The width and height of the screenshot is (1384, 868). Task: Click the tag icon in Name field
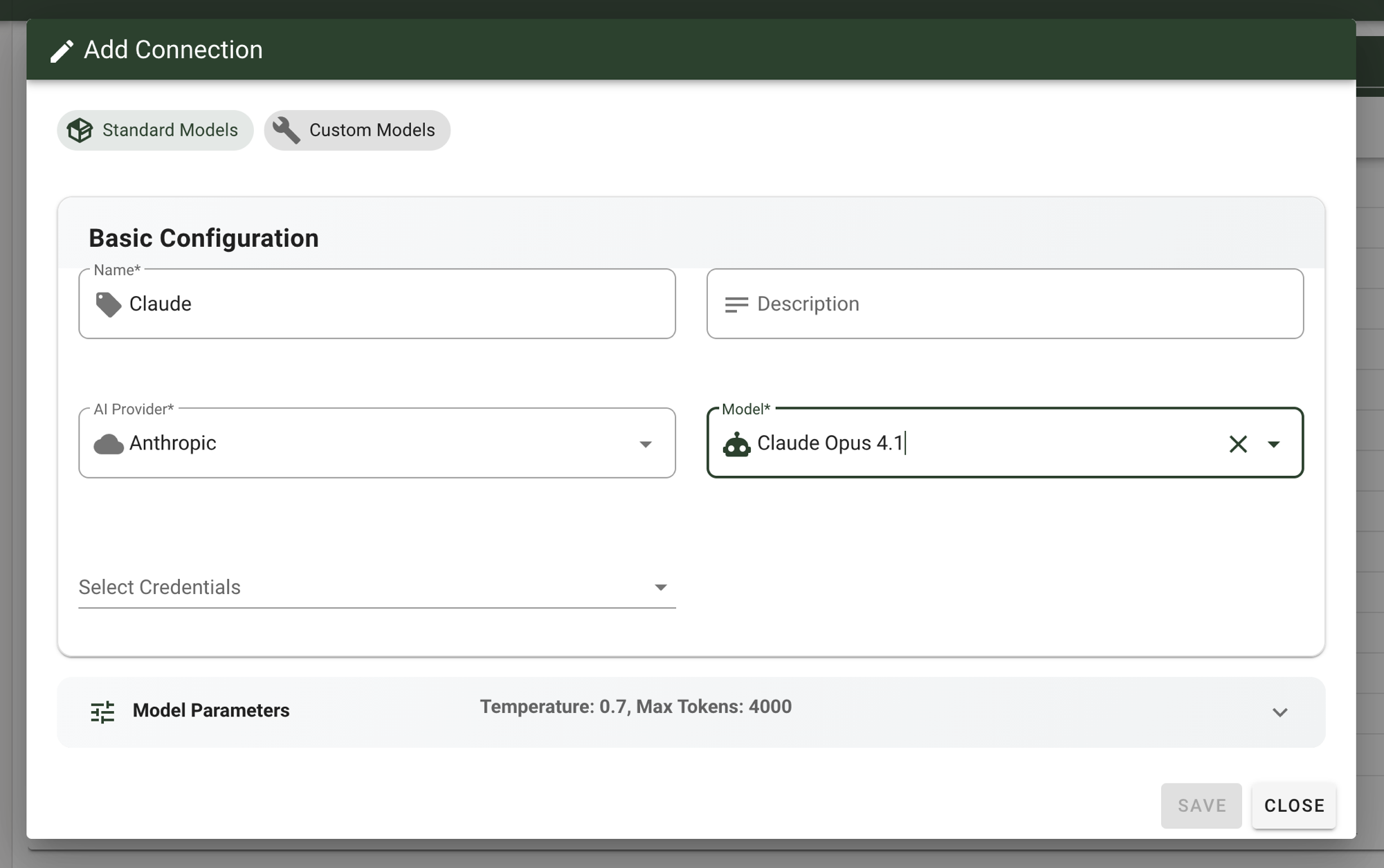pyautogui.click(x=108, y=304)
